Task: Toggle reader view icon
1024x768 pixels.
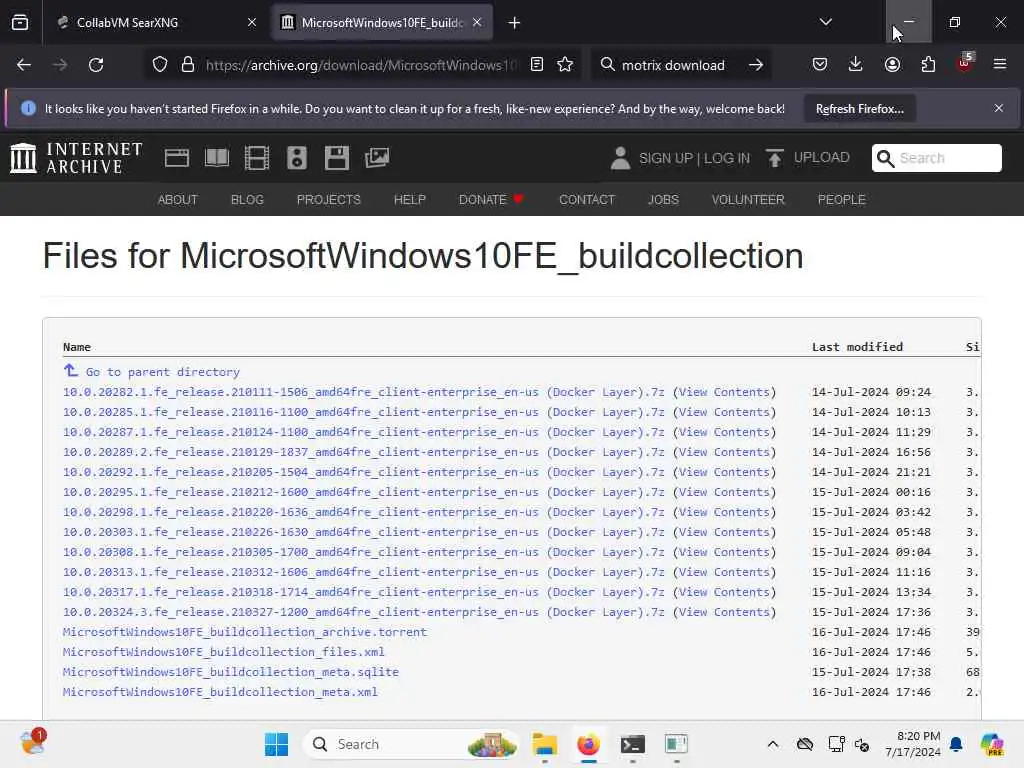Action: point(537,65)
